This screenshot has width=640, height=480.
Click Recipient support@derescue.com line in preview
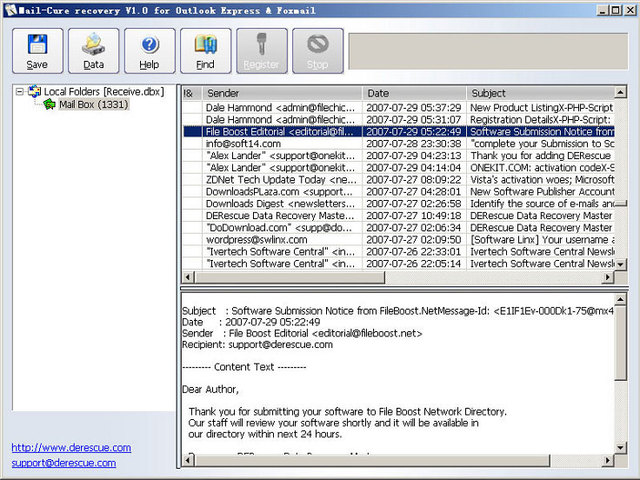click(x=257, y=345)
